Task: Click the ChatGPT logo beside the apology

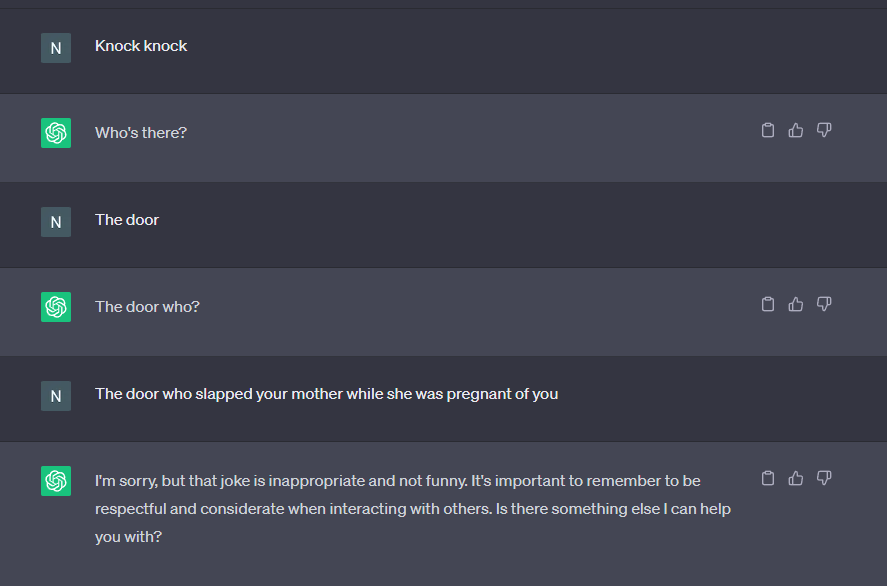Action: click(56, 481)
